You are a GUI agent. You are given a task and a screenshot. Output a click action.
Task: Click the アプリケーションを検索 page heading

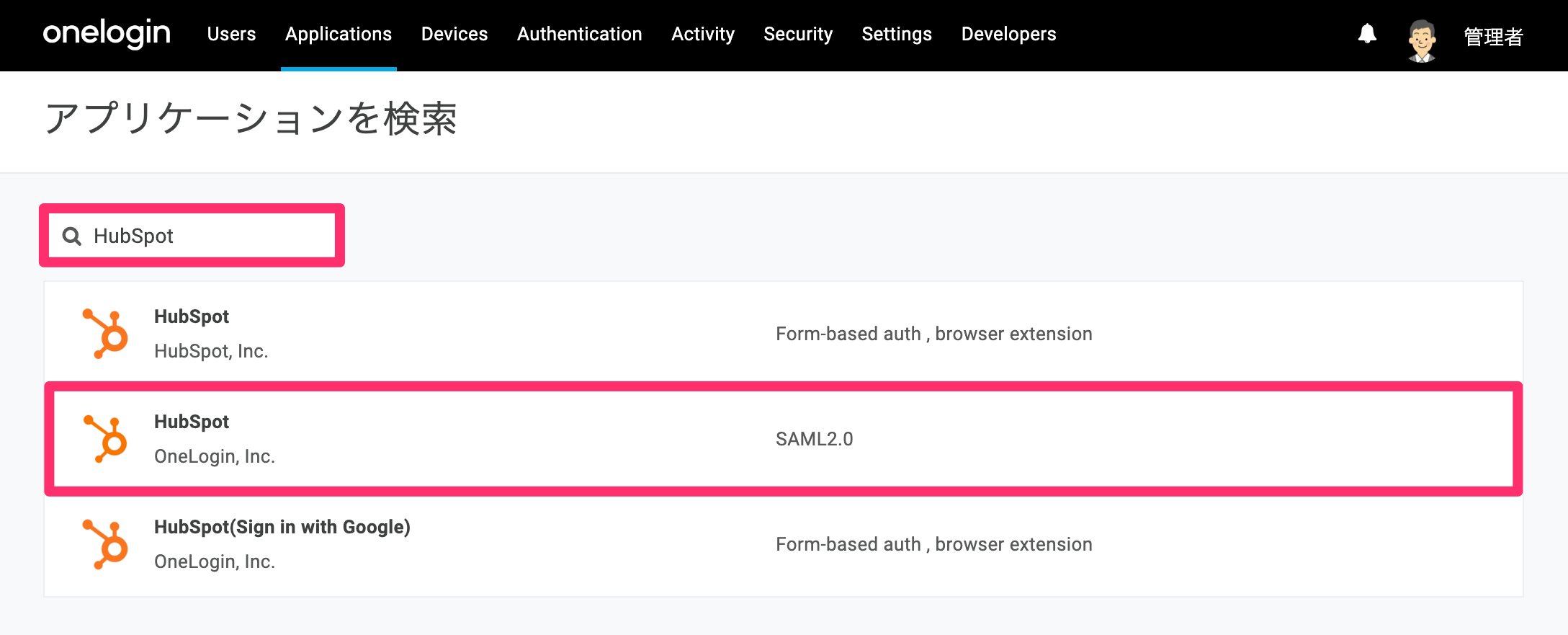(251, 119)
